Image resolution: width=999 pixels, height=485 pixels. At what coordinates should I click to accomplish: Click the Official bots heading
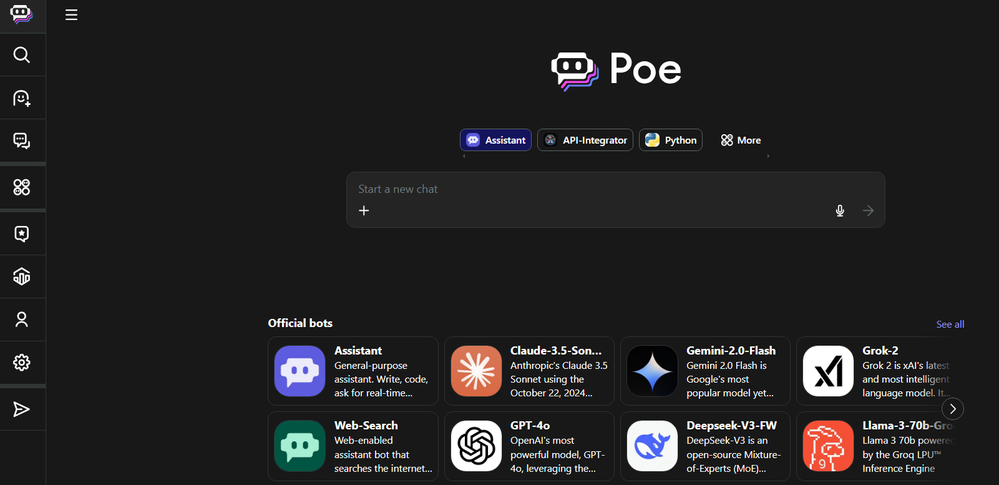(300, 323)
